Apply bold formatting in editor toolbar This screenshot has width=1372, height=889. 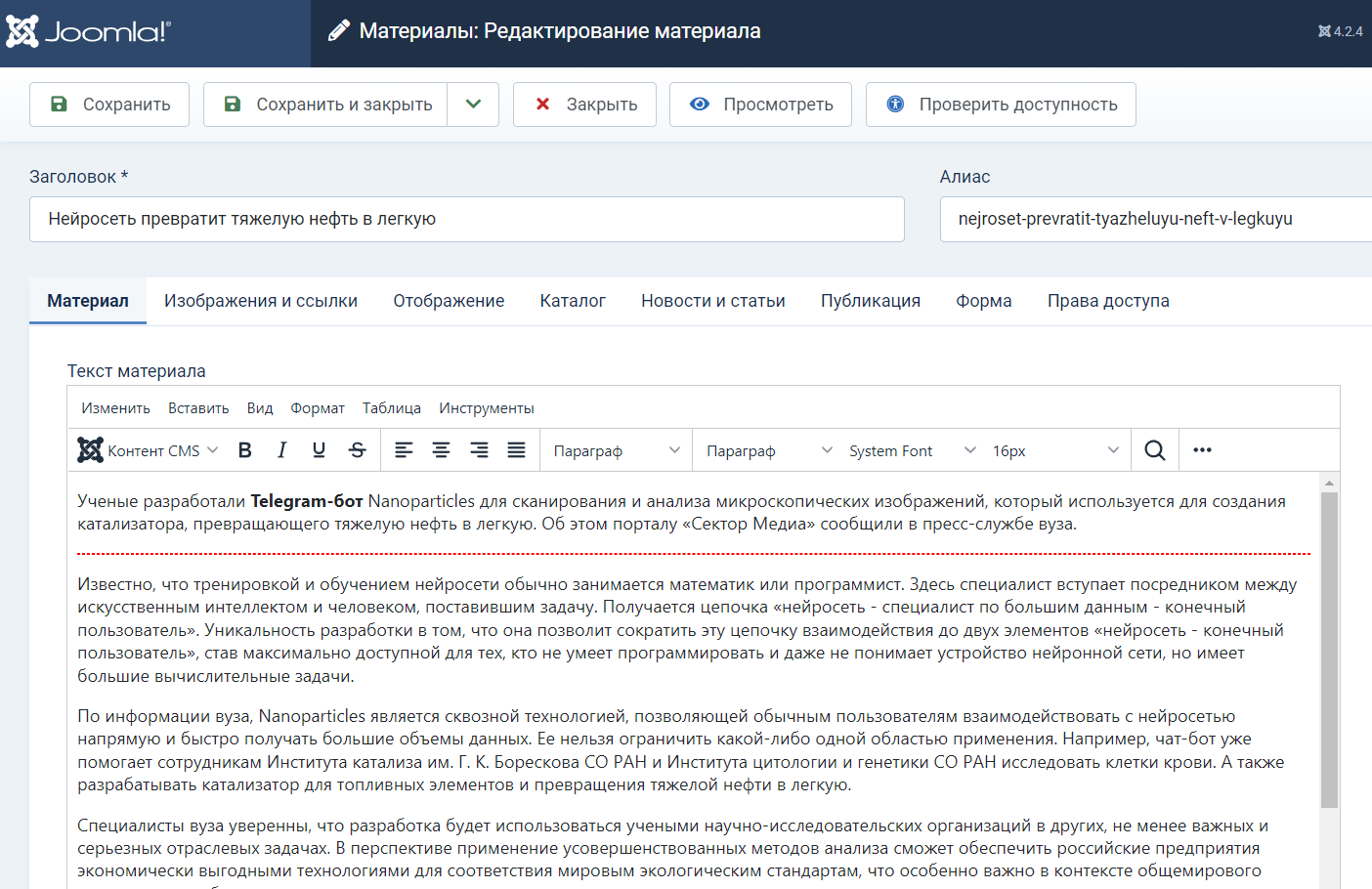[245, 450]
